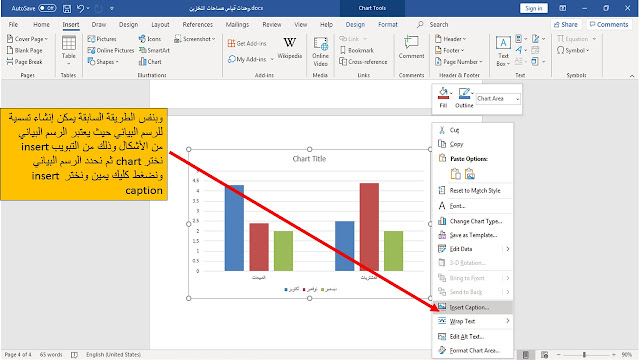Click Cross-reference in Links group
Screen dimensions: 640x360
click(x=363, y=62)
